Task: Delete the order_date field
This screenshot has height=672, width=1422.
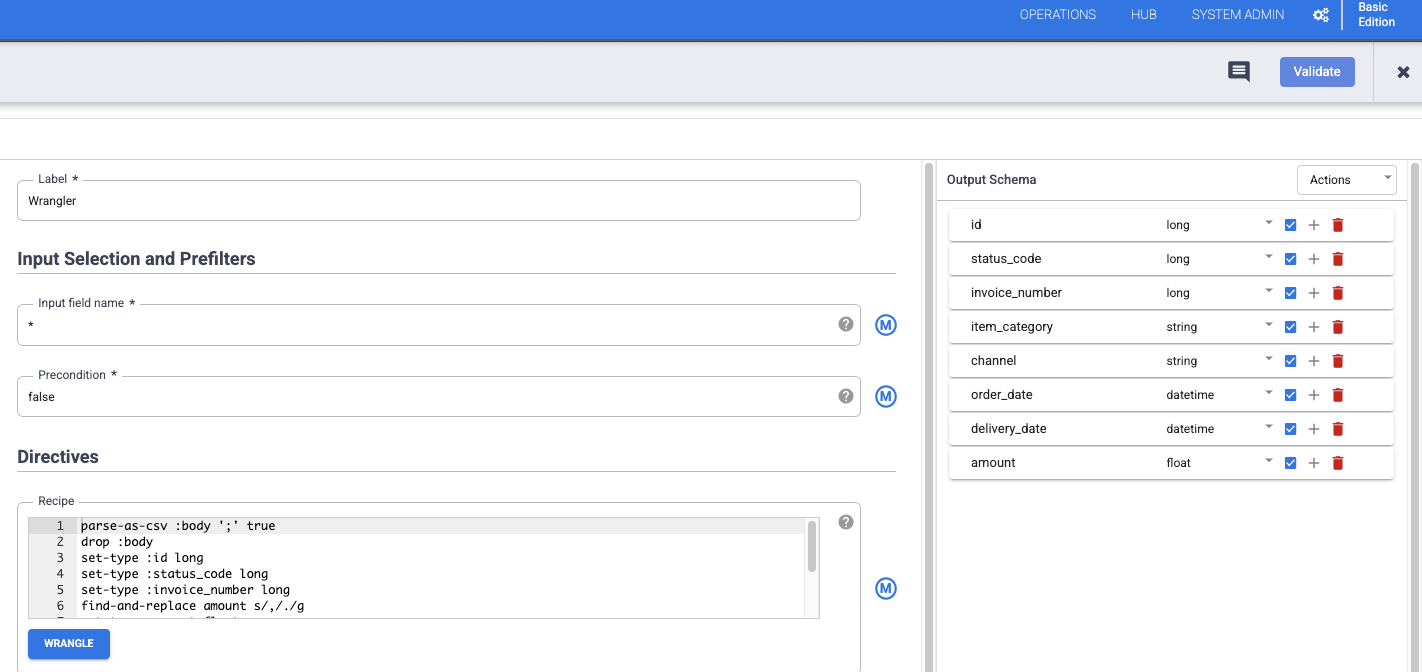Action: (x=1338, y=395)
